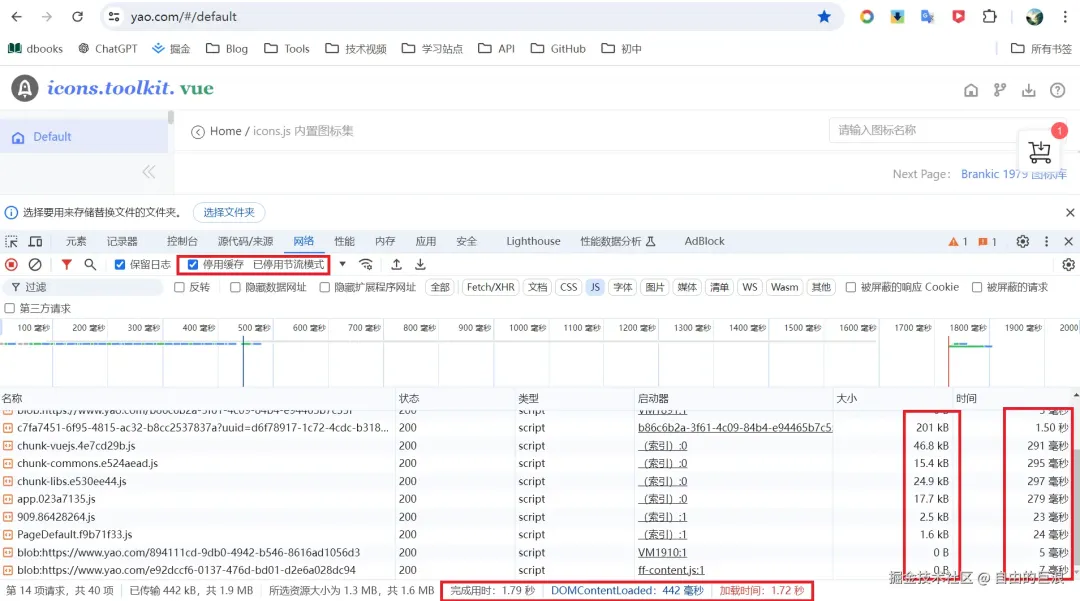
Task: Open the Lighthouse tab
Action: (x=533, y=242)
